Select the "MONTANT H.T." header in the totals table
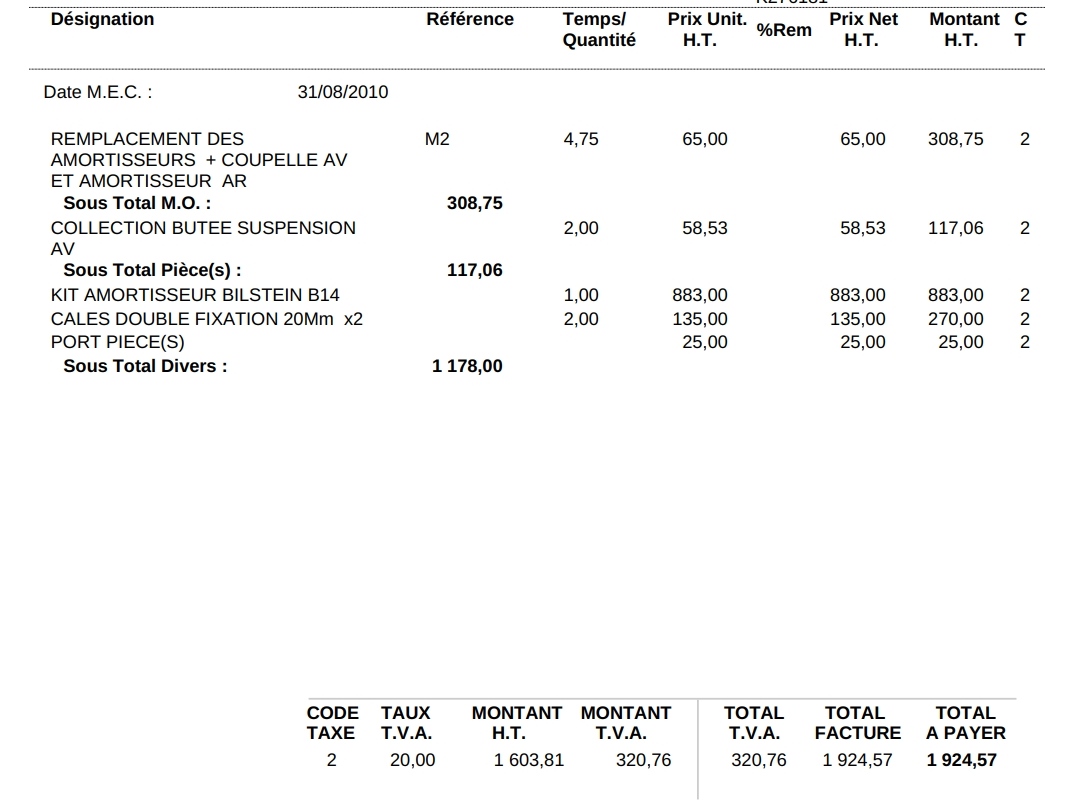The image size is (1080, 801). point(517,723)
